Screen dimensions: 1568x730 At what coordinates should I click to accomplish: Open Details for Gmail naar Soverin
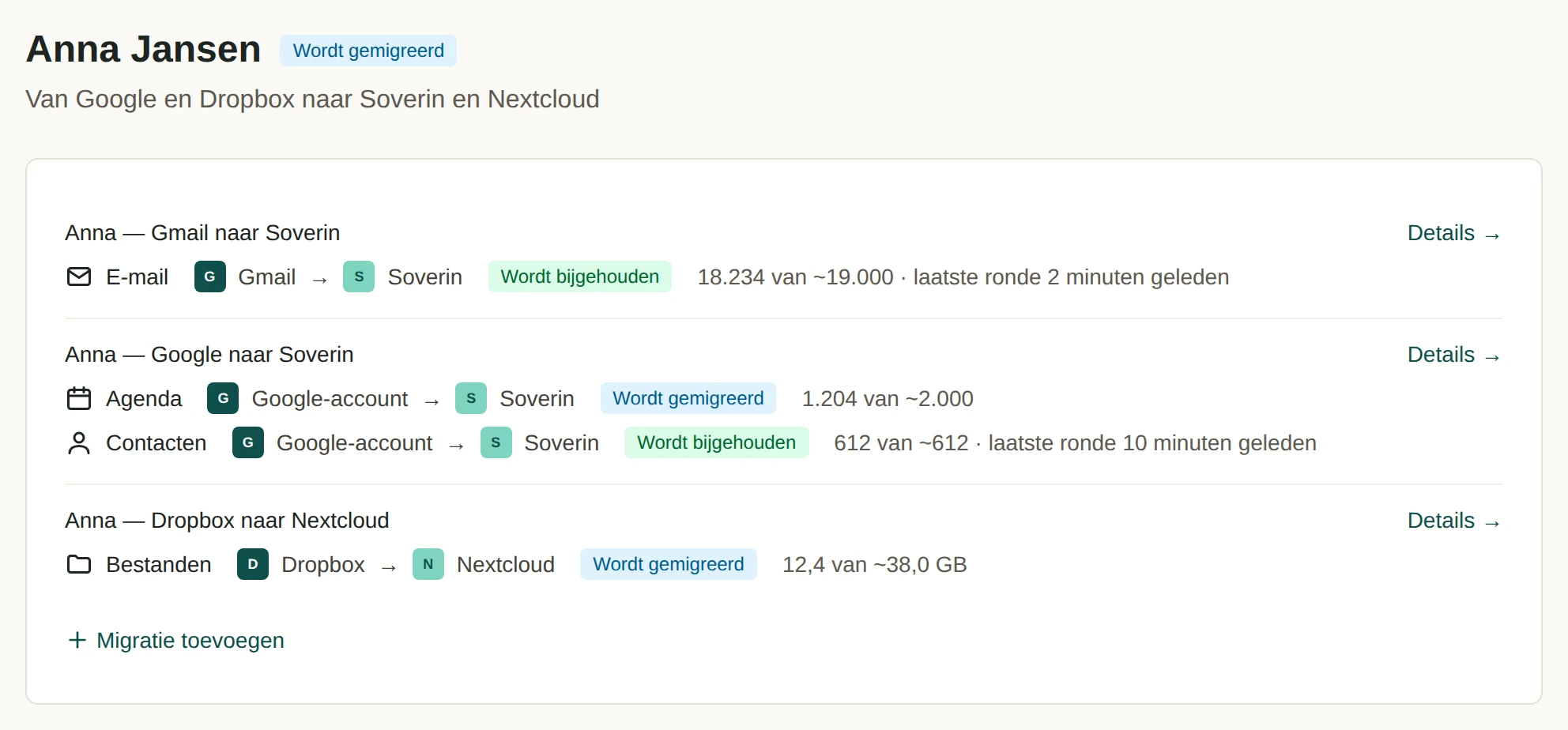[1454, 233]
